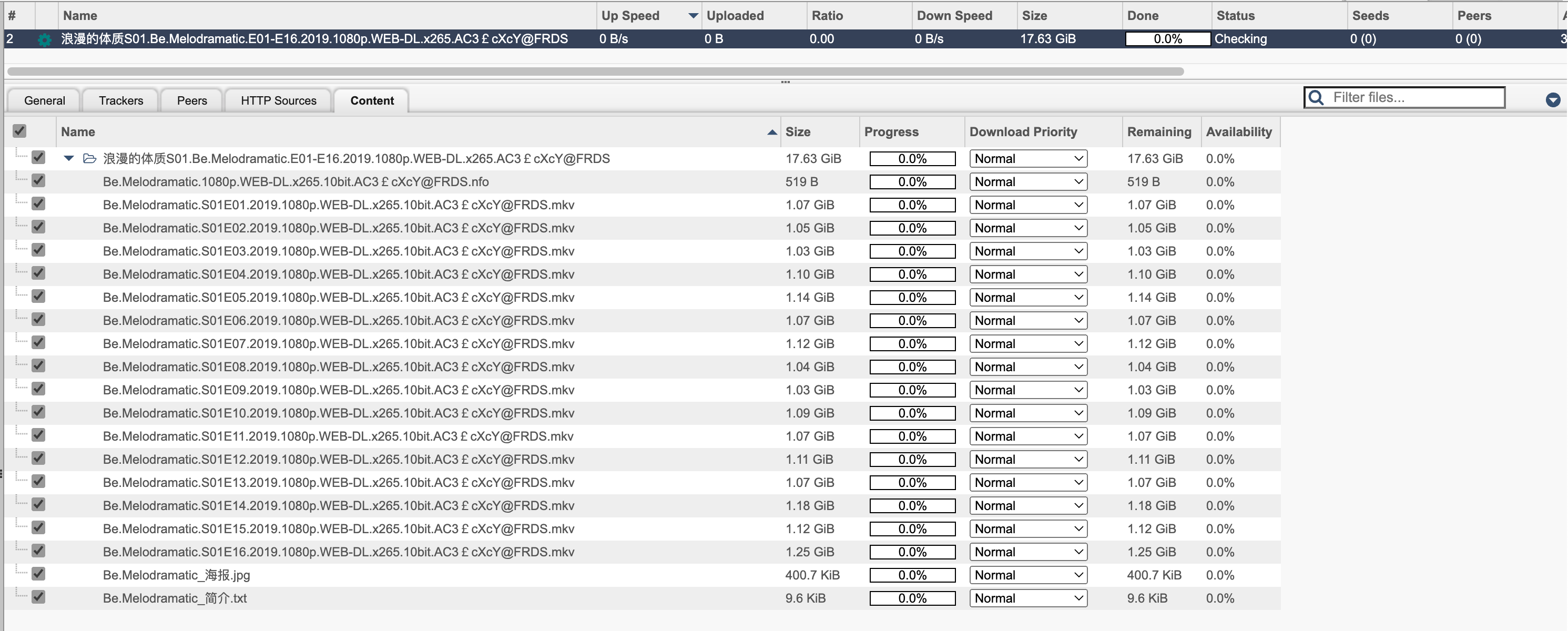Switch to the HTTP Sources tab
Screen dimensions: 1568x631
[x=278, y=100]
